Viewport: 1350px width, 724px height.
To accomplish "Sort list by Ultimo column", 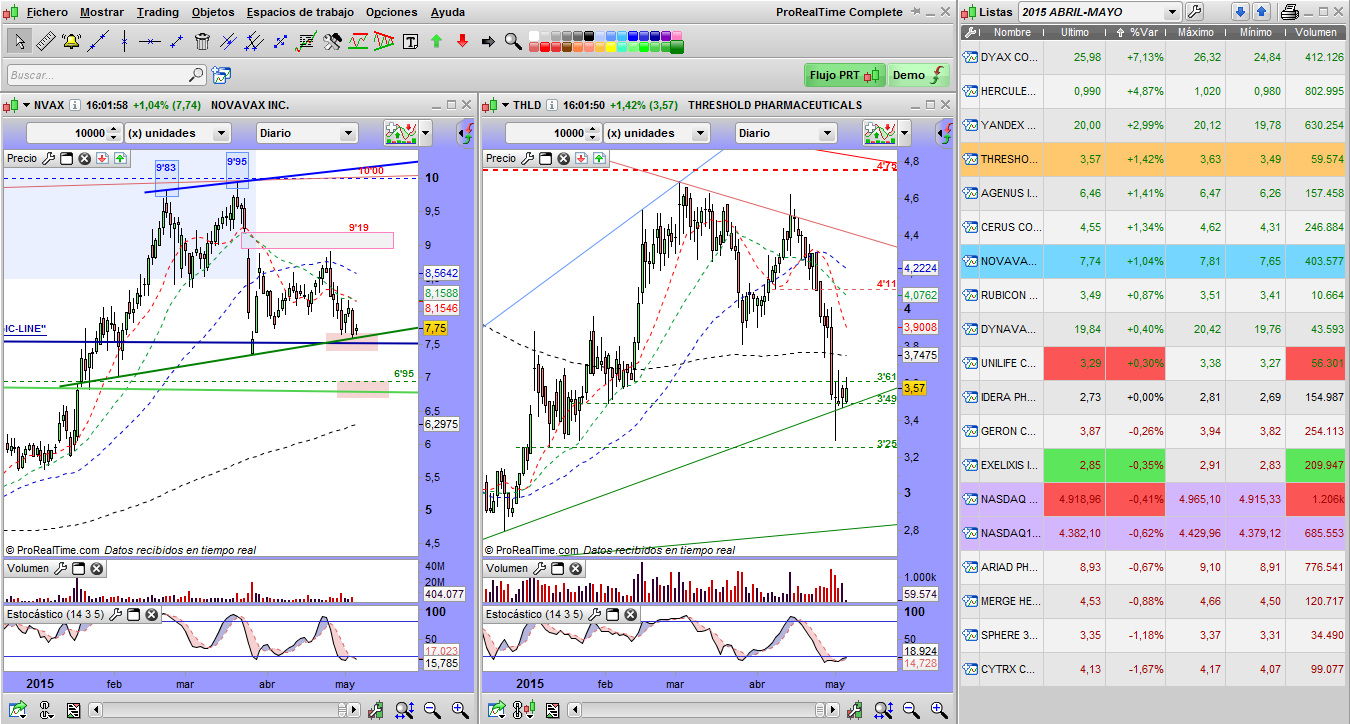I will click(1075, 32).
